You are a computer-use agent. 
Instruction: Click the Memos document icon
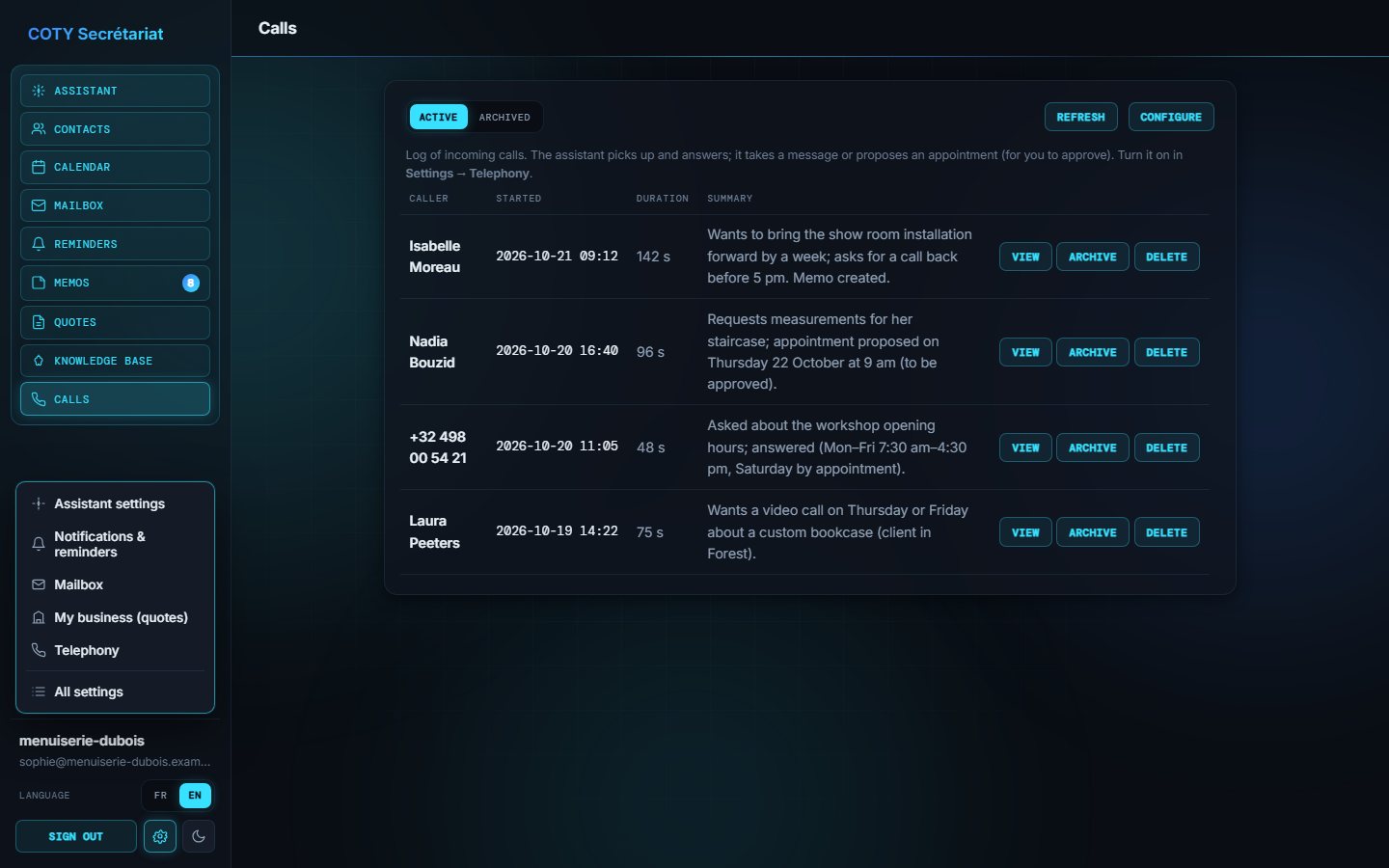[39, 283]
